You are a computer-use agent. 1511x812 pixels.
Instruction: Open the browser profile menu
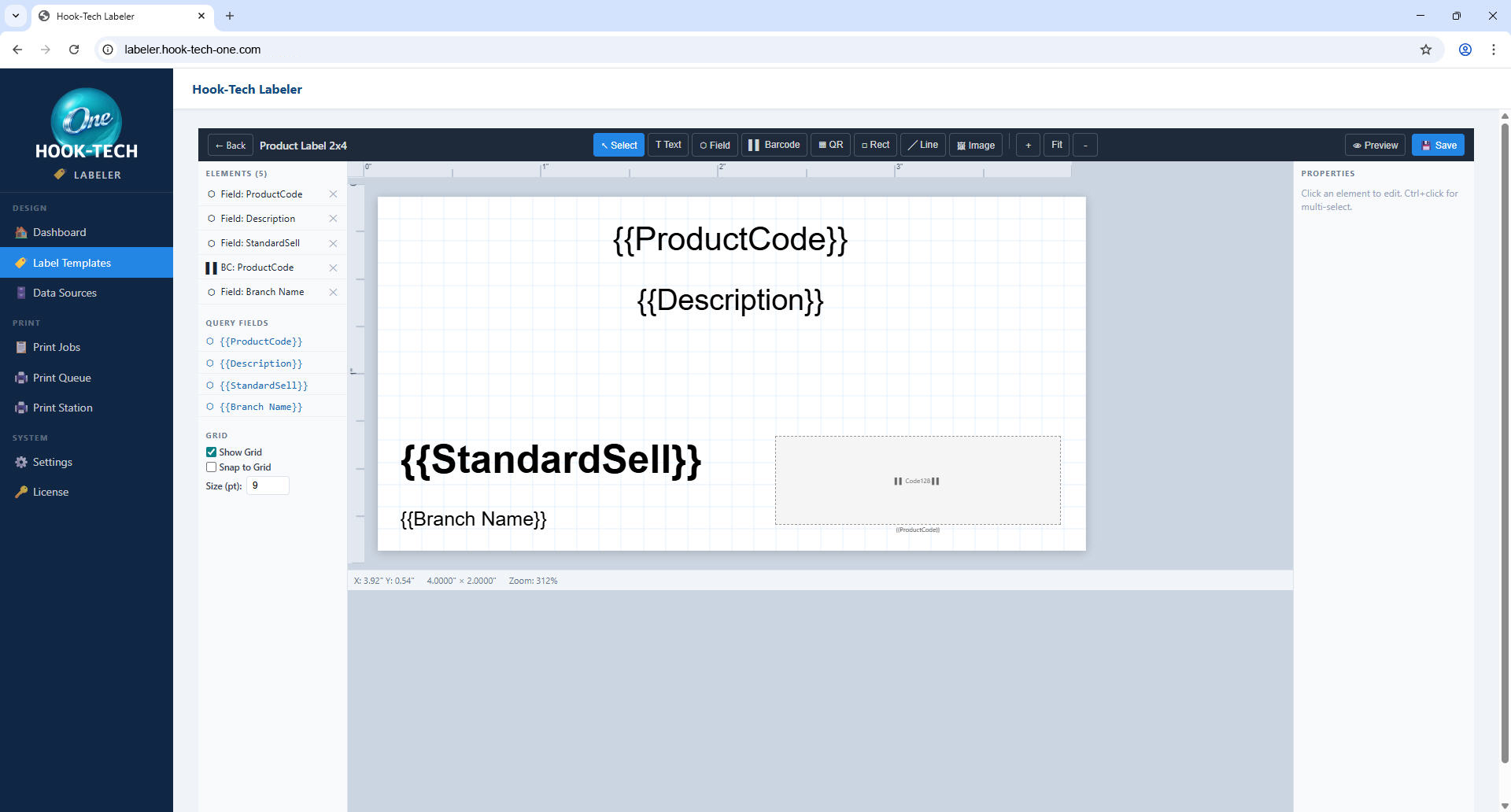pos(1465,49)
